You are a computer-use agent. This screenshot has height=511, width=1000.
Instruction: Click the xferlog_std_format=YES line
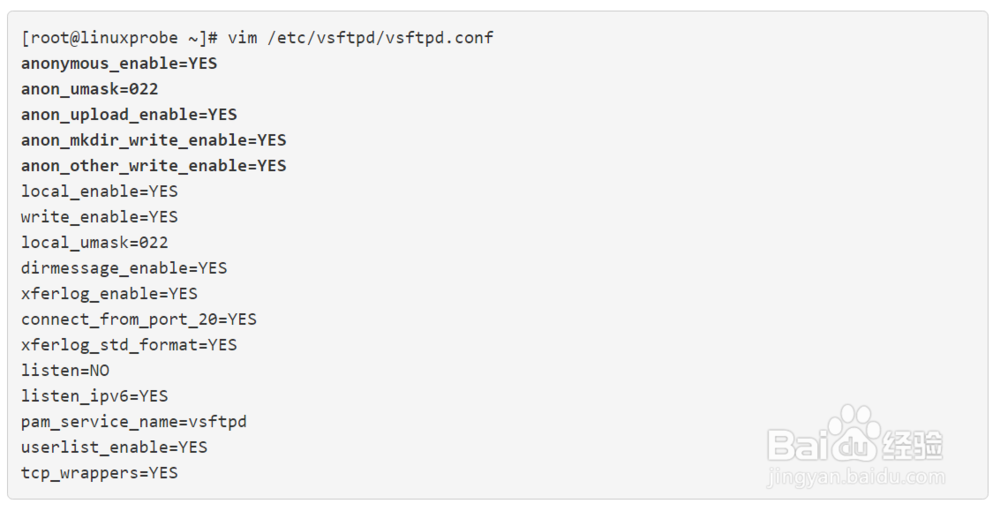pos(129,345)
